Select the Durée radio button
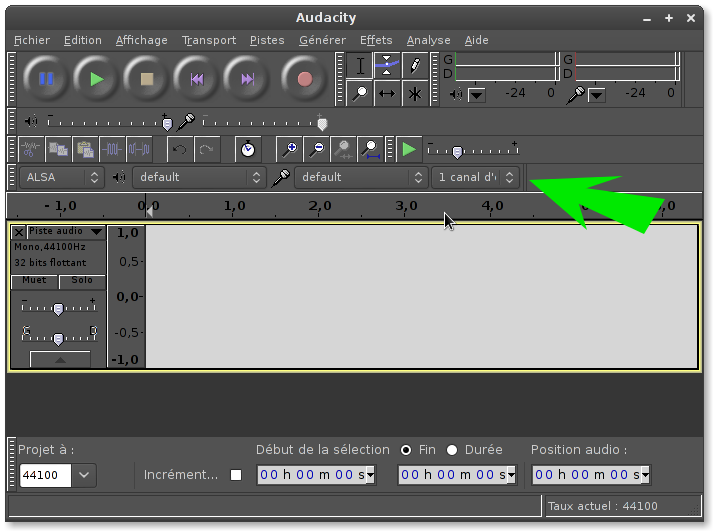713x531 pixels. pyautogui.click(x=452, y=450)
